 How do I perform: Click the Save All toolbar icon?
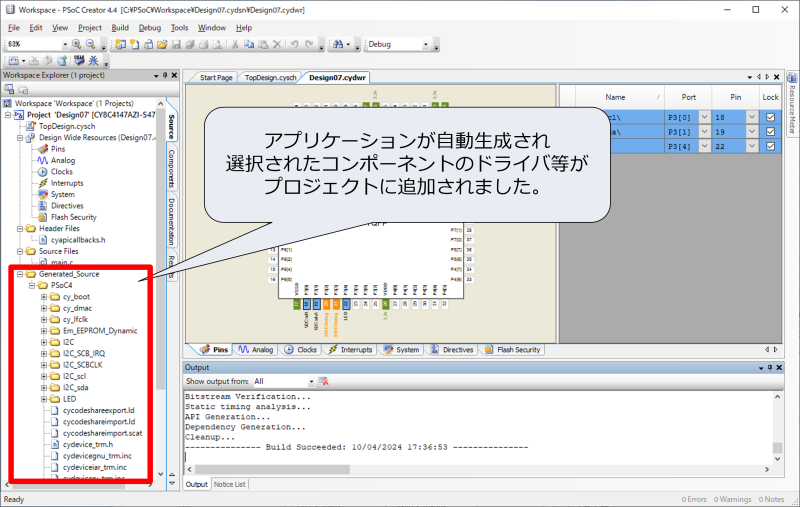pyautogui.click(x=190, y=44)
